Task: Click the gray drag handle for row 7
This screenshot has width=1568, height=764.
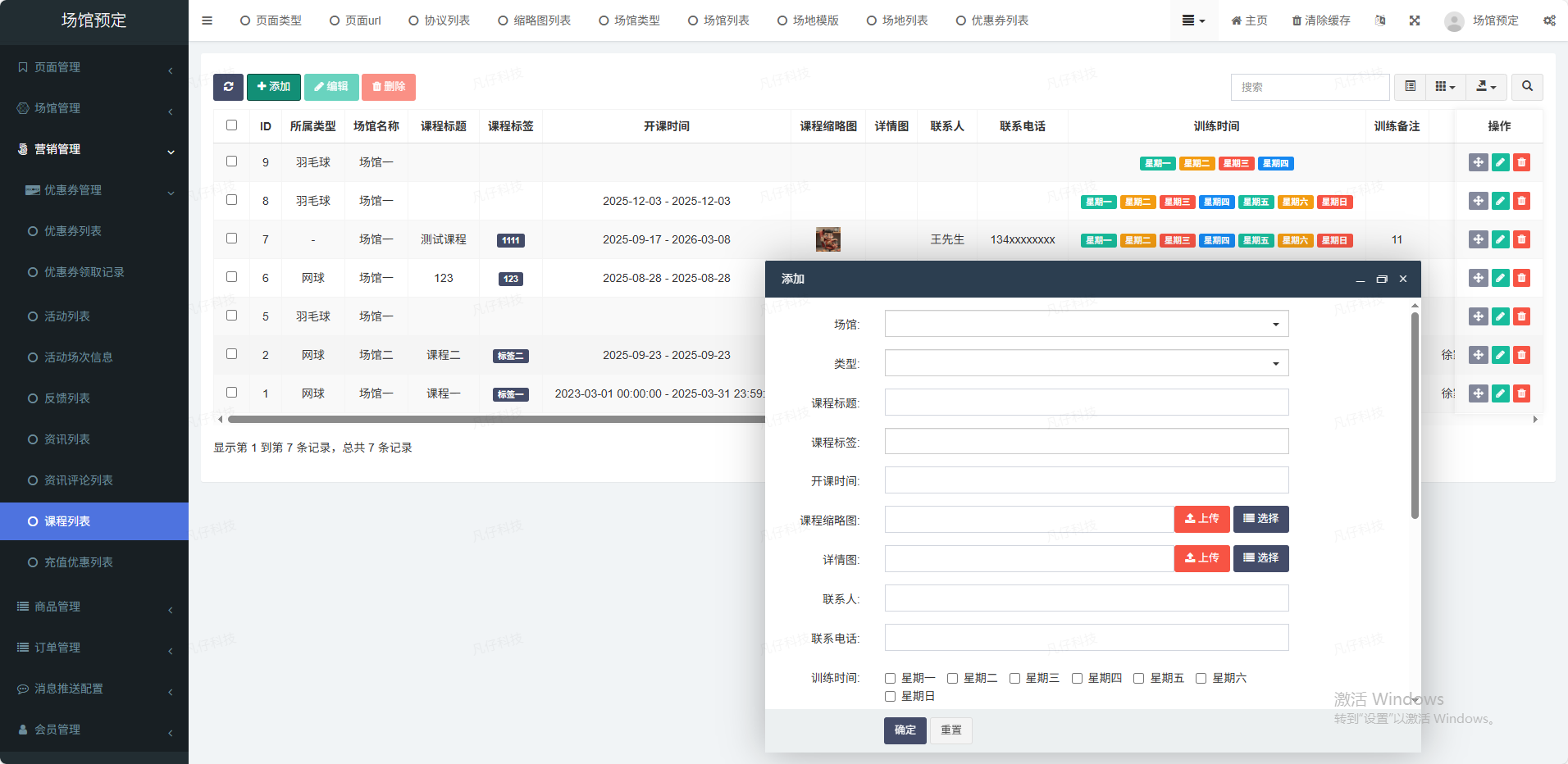Action: point(1478,239)
